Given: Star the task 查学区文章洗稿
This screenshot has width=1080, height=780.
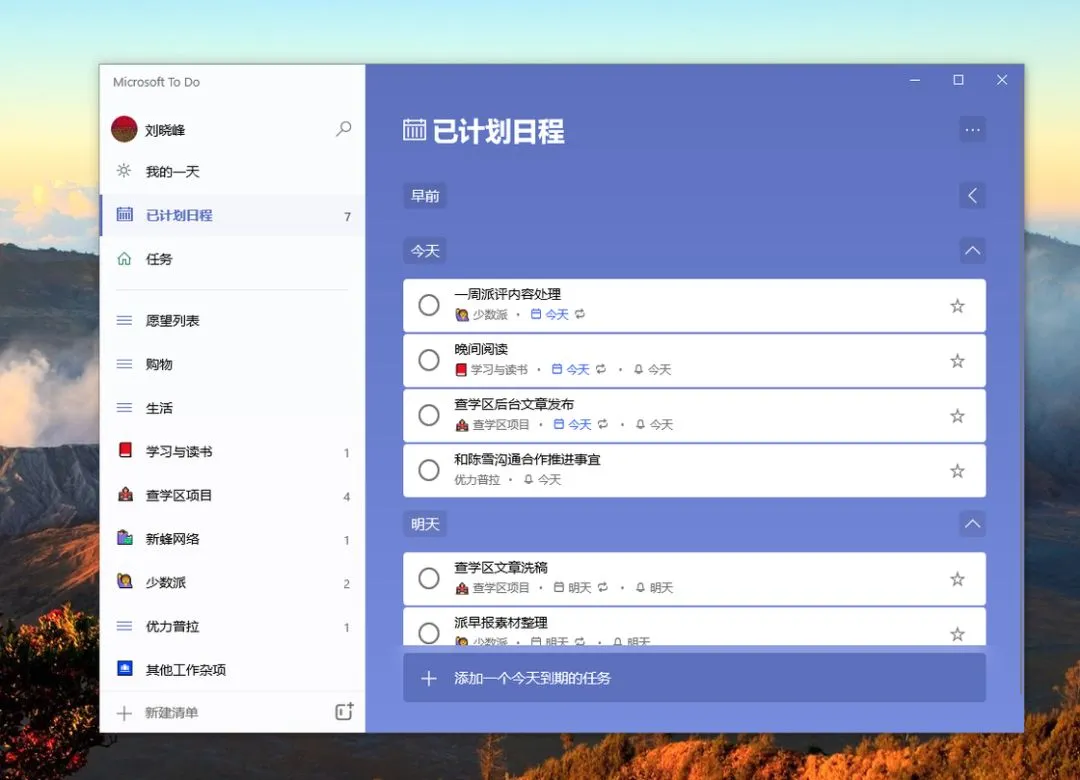Looking at the screenshot, I should point(957,579).
